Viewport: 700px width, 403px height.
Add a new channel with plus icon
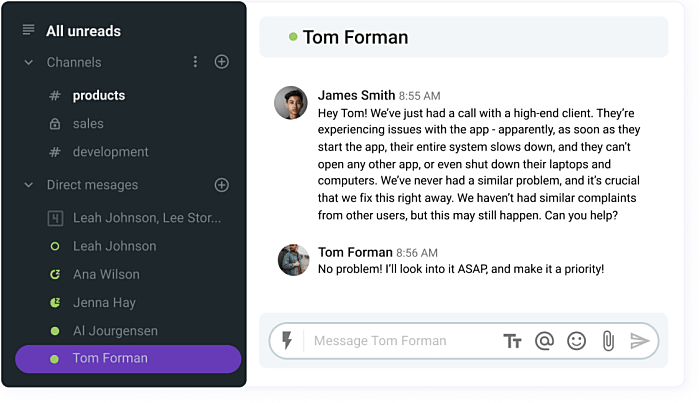click(x=222, y=62)
